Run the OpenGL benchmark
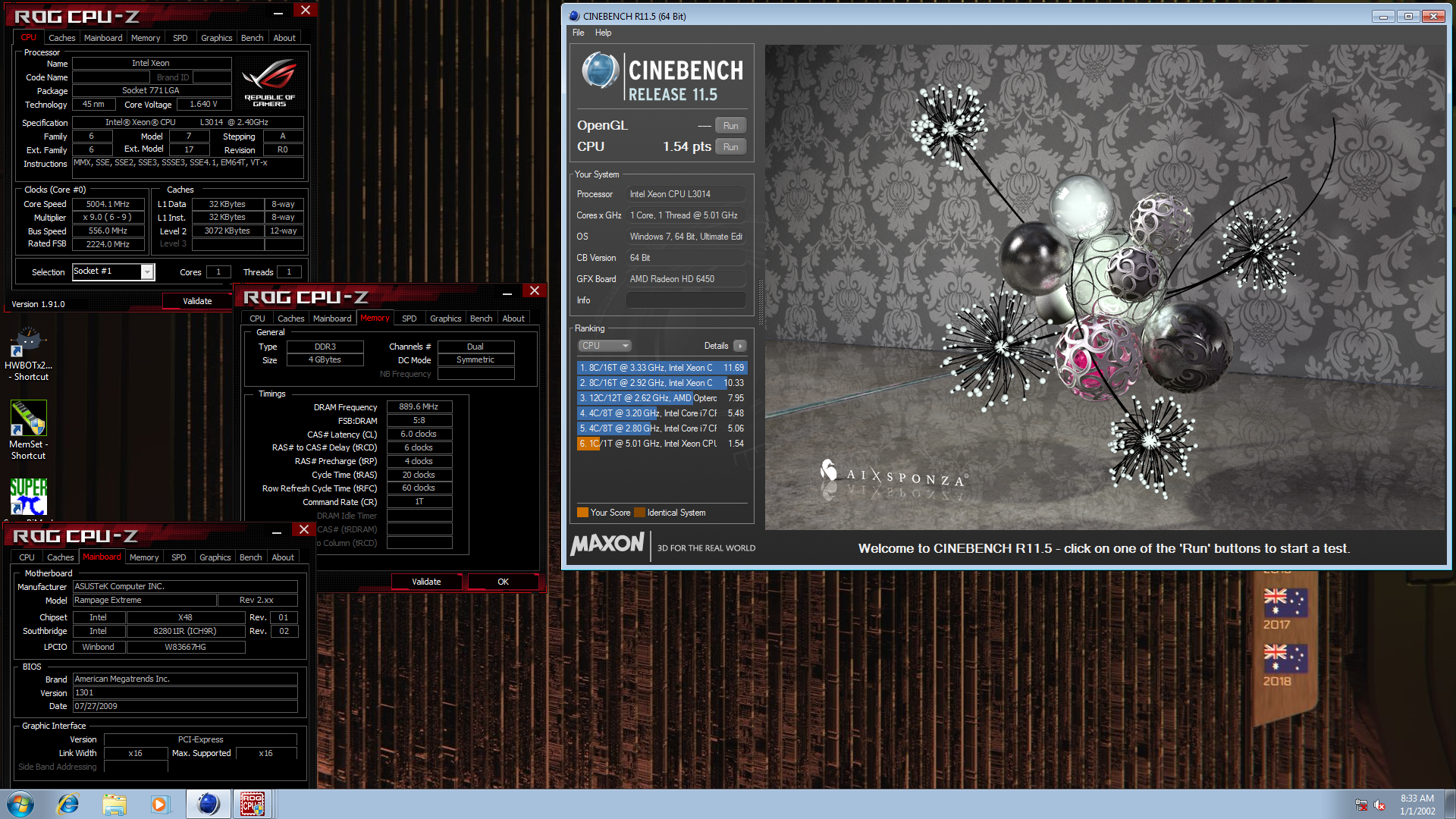1456x819 pixels. [x=730, y=126]
